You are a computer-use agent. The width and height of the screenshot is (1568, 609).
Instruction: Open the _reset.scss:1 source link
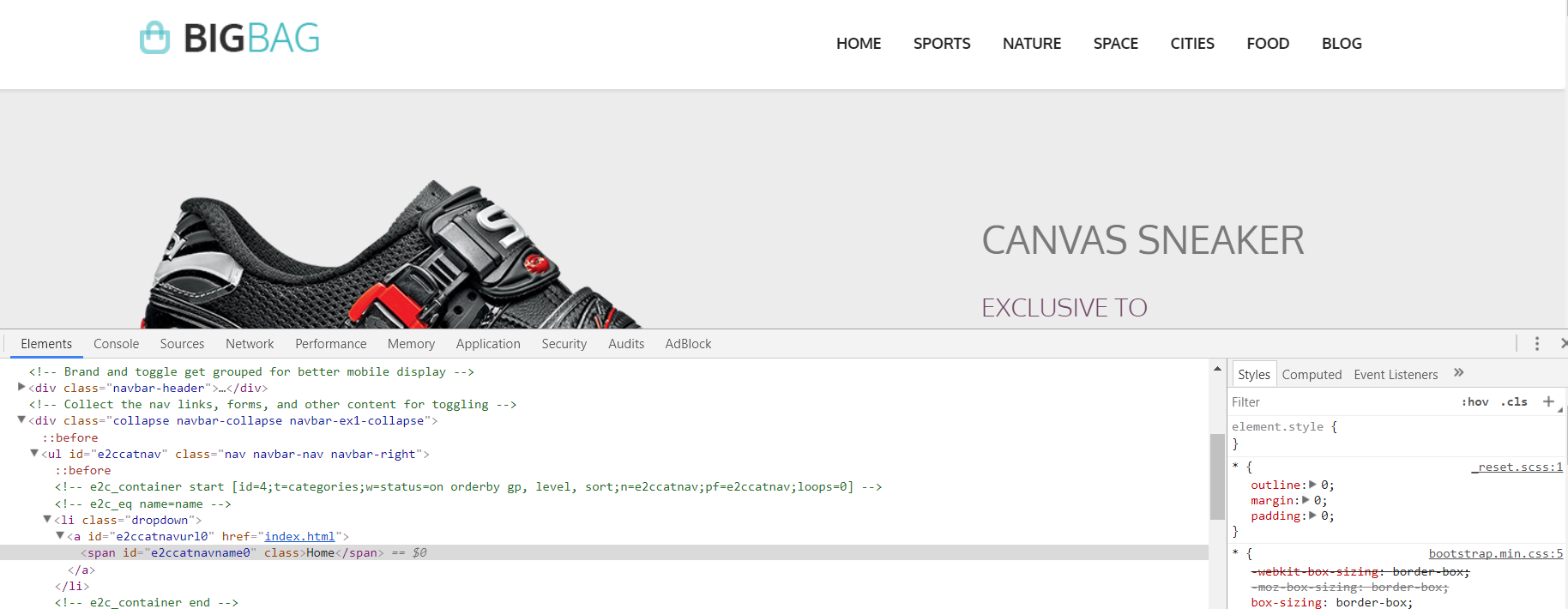tap(1517, 467)
